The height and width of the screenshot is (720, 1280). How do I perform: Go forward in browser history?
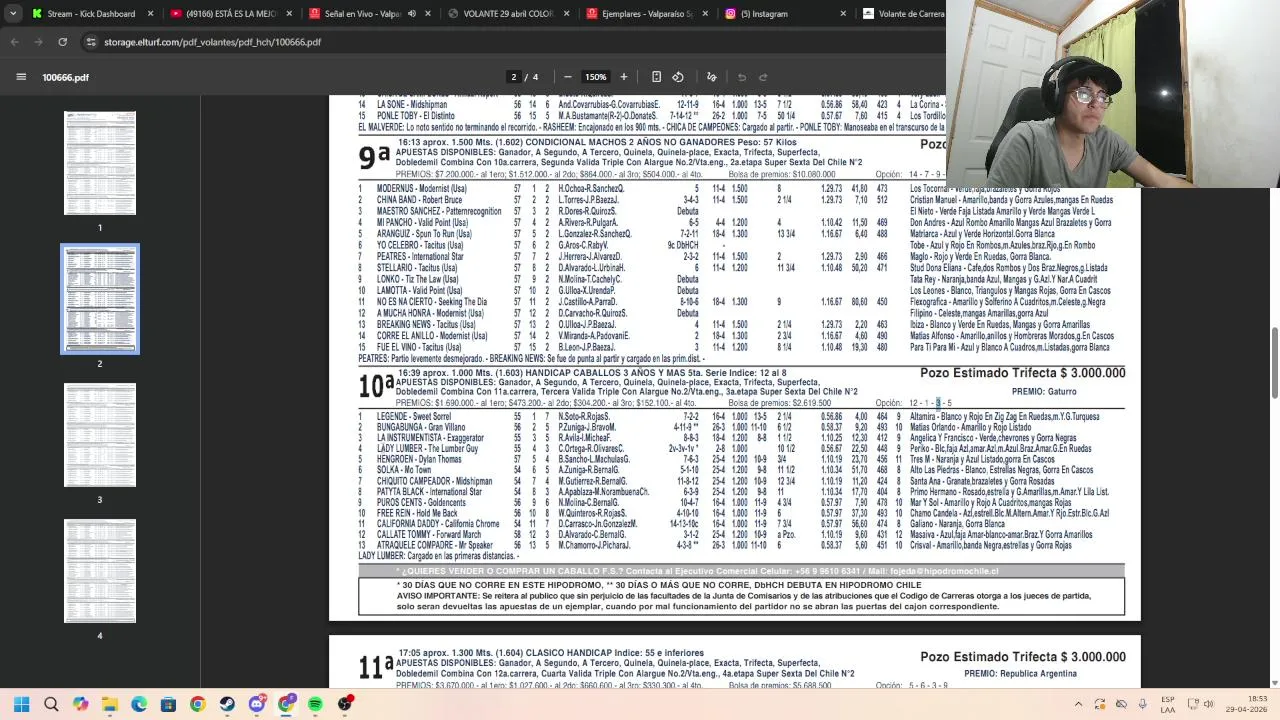point(38,42)
